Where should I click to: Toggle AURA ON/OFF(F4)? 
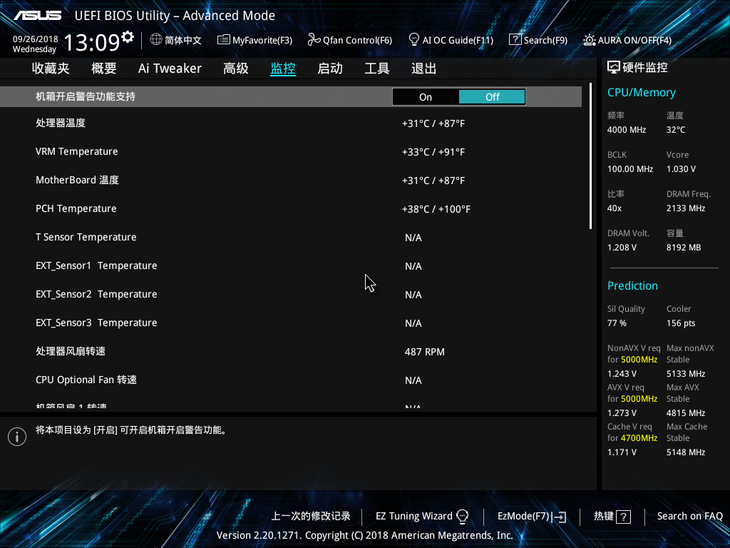pos(628,40)
